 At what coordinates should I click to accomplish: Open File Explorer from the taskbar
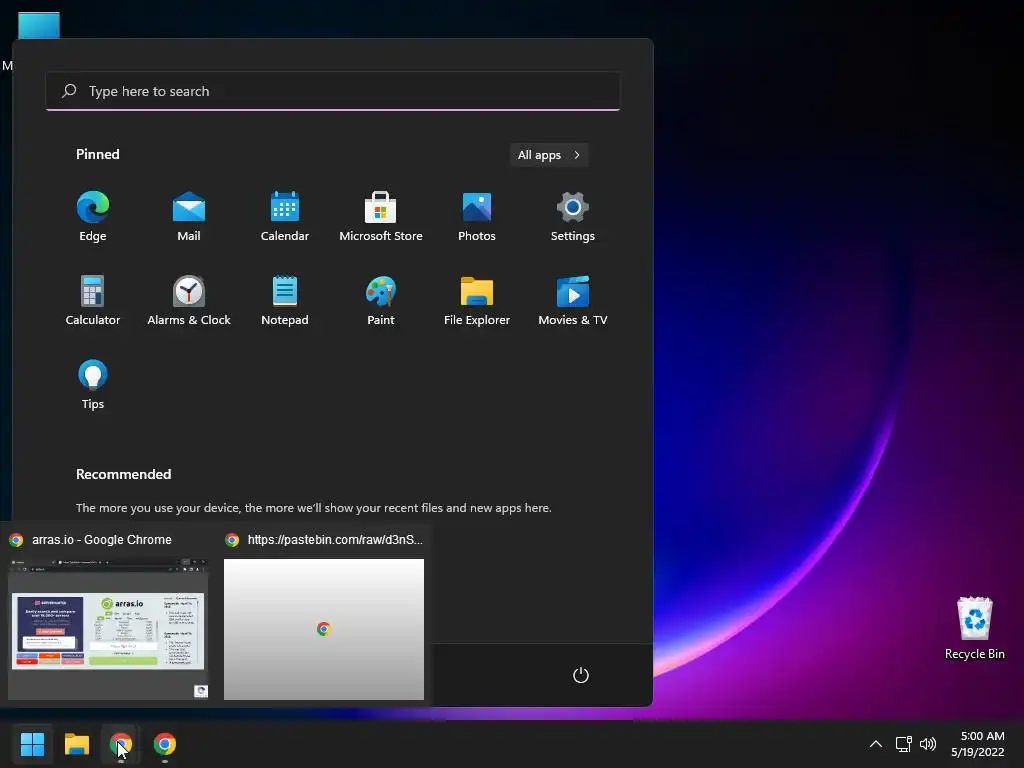(x=76, y=744)
